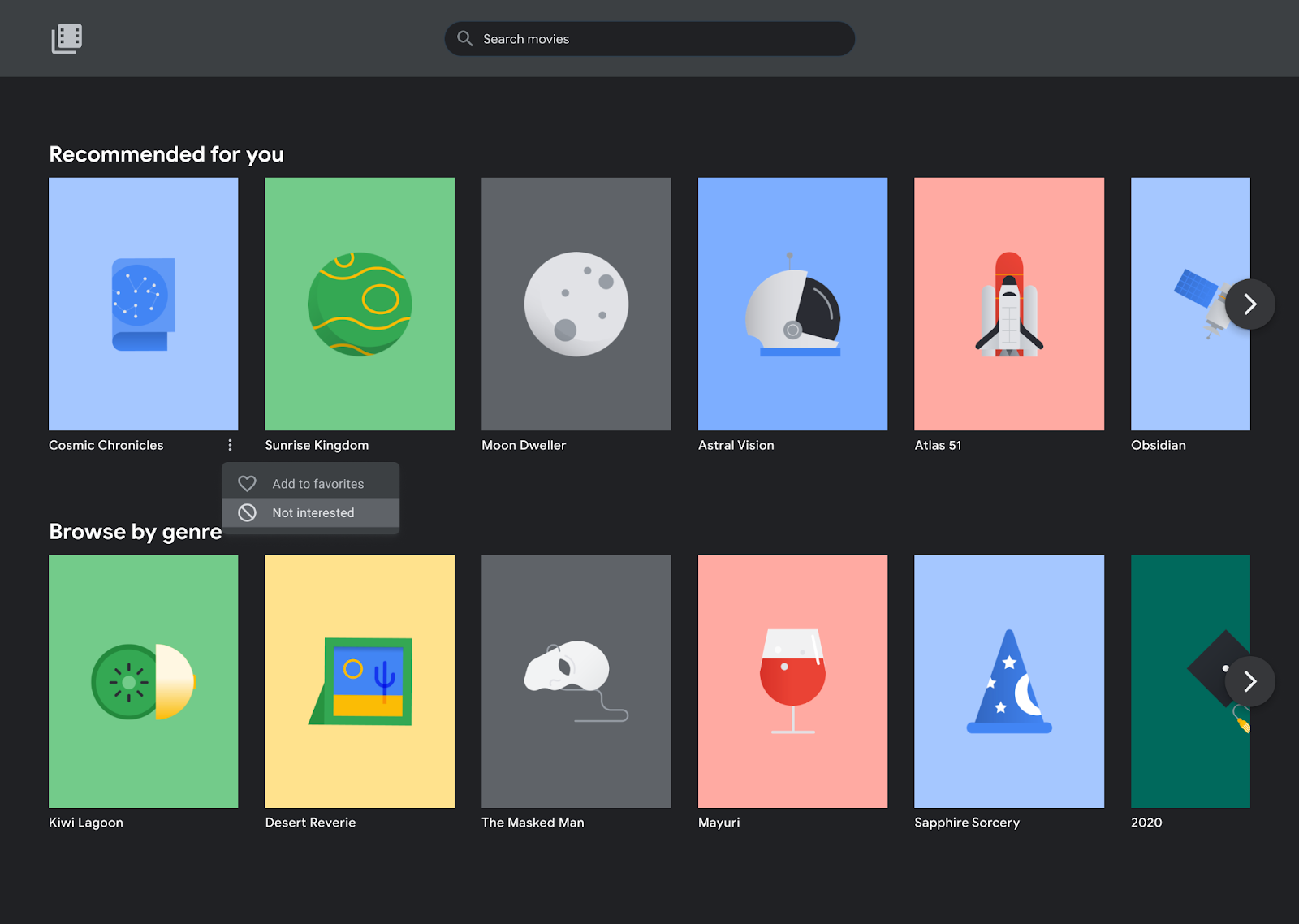Advance Browse by genre row arrow

click(x=1249, y=681)
